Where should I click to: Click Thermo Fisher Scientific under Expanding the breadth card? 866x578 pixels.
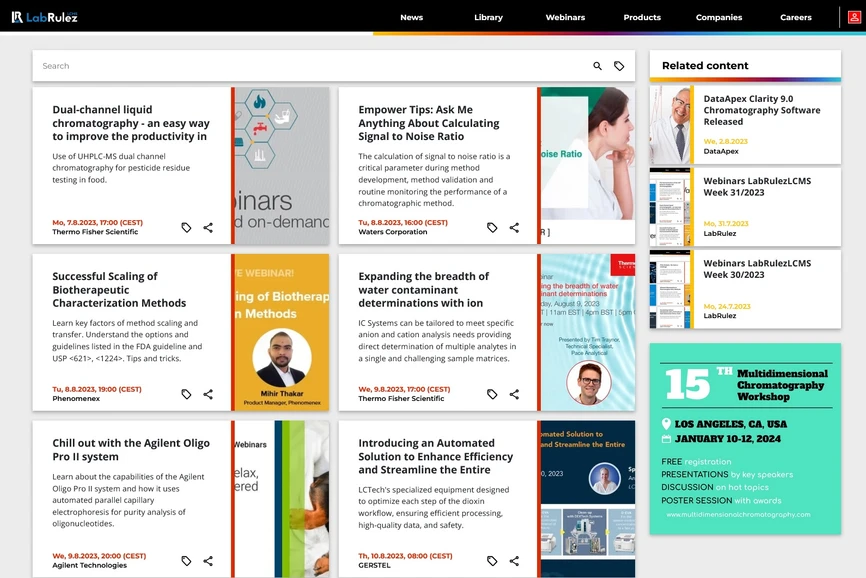[x=401, y=399]
